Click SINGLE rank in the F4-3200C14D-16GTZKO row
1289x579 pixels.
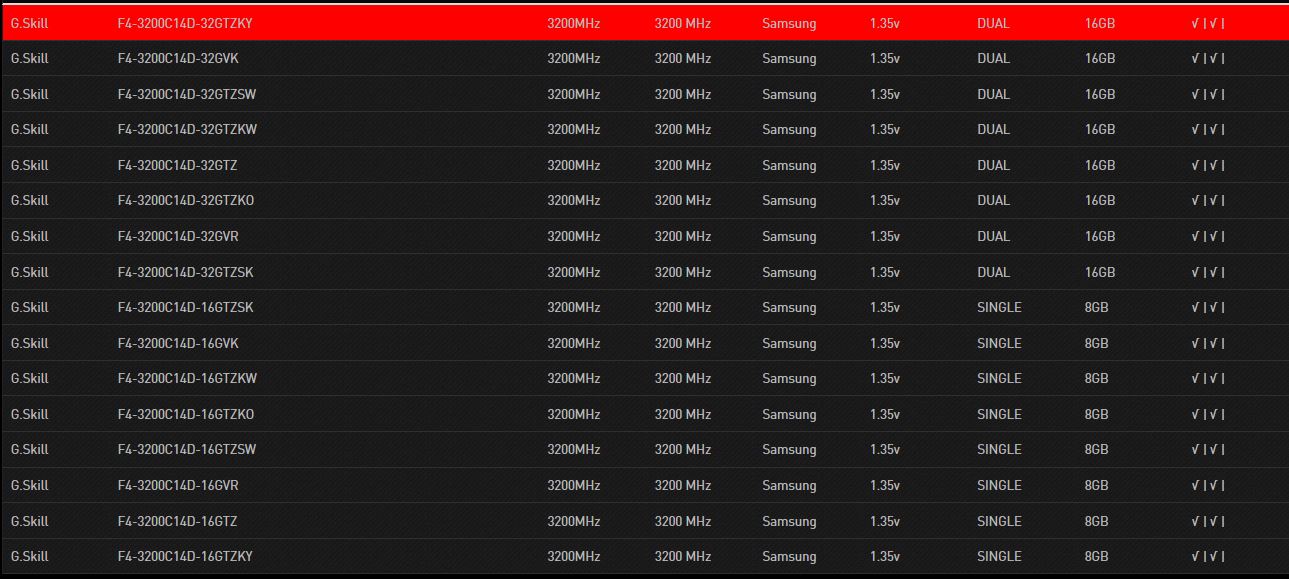click(x=999, y=414)
